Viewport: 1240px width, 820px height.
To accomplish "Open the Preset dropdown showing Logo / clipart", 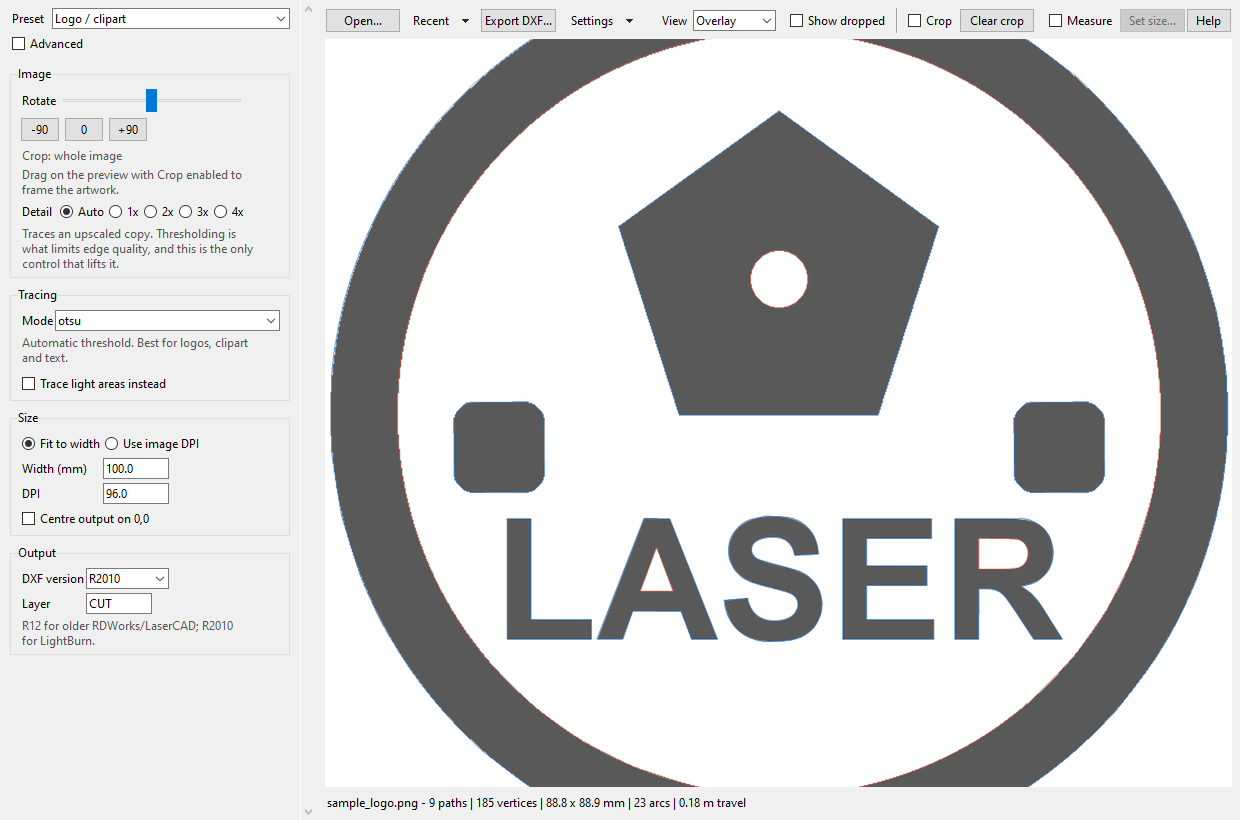I will point(170,19).
